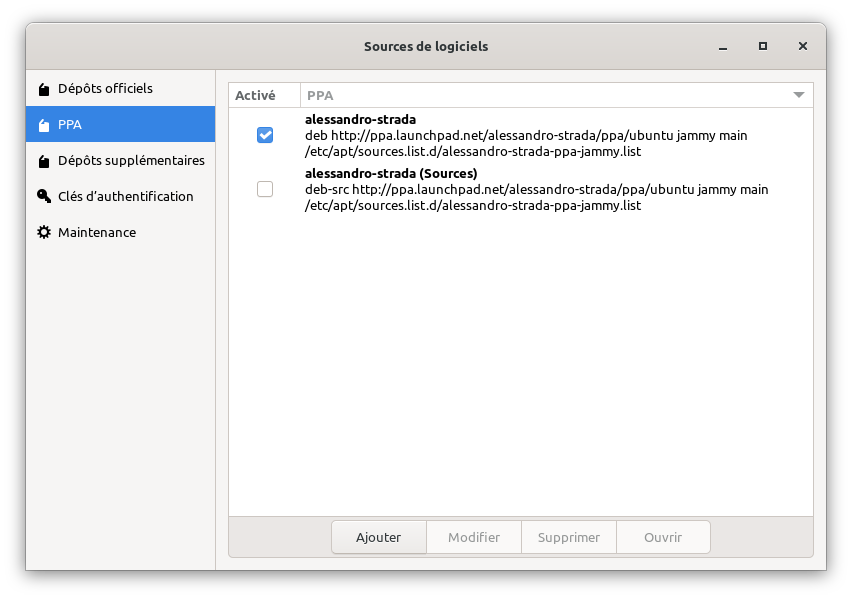Click the Dépôts supplémentaires sidebar icon

(x=43, y=161)
